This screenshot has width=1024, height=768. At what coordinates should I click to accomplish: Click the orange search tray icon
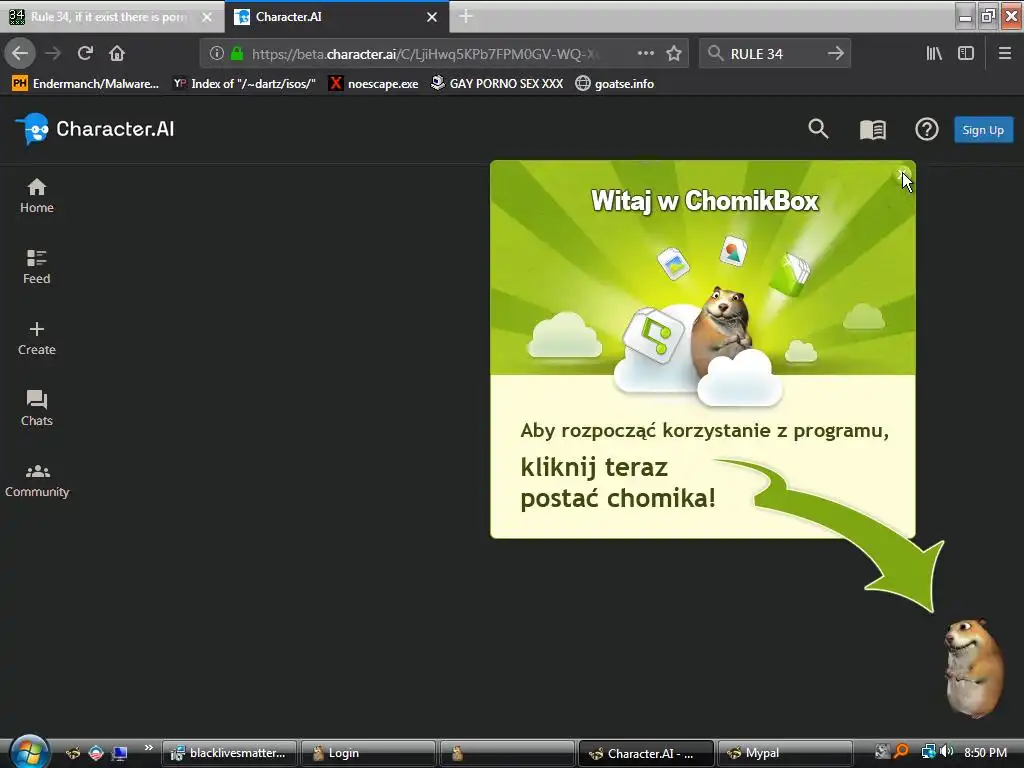902,752
